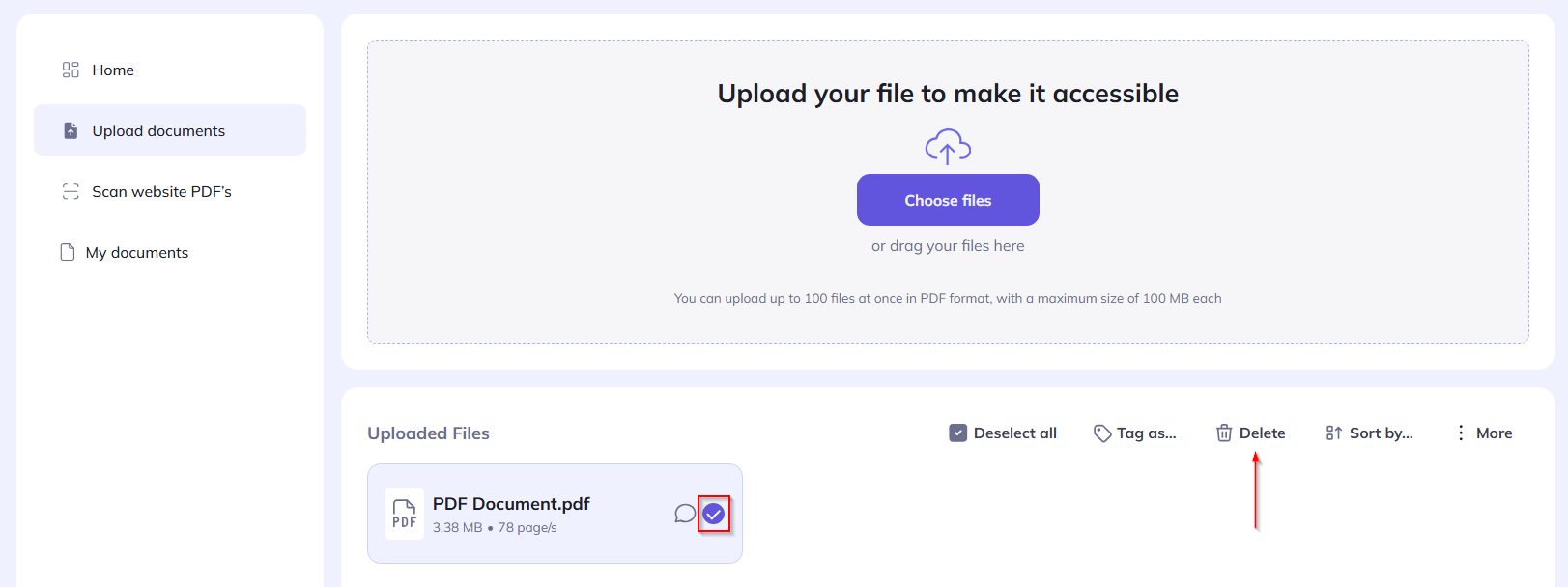The image size is (1568, 587).
Task: Click the Scan website PDF's scan icon
Action: pos(71,191)
